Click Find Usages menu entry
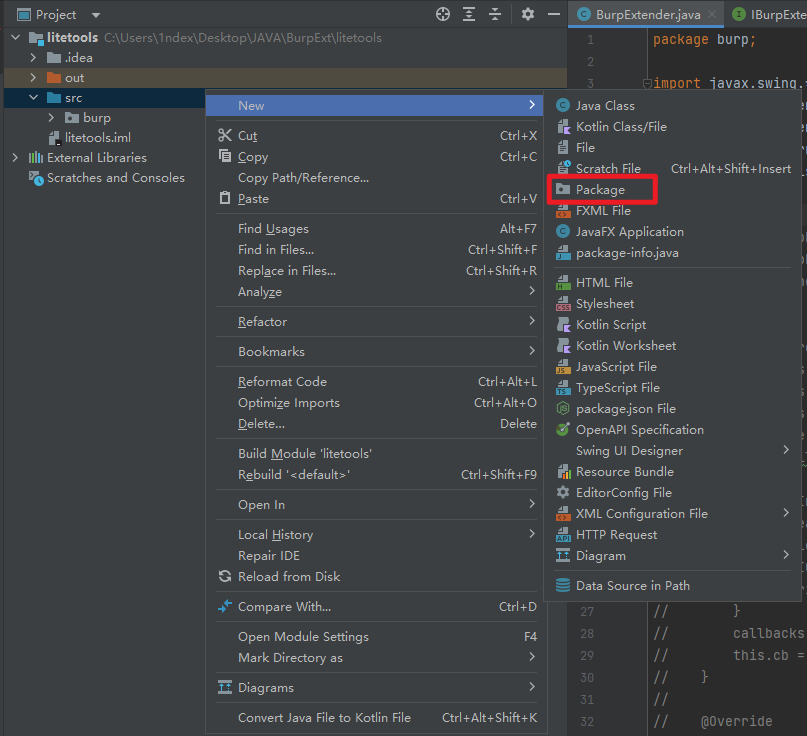Viewport: 807px width, 736px height. [377, 229]
